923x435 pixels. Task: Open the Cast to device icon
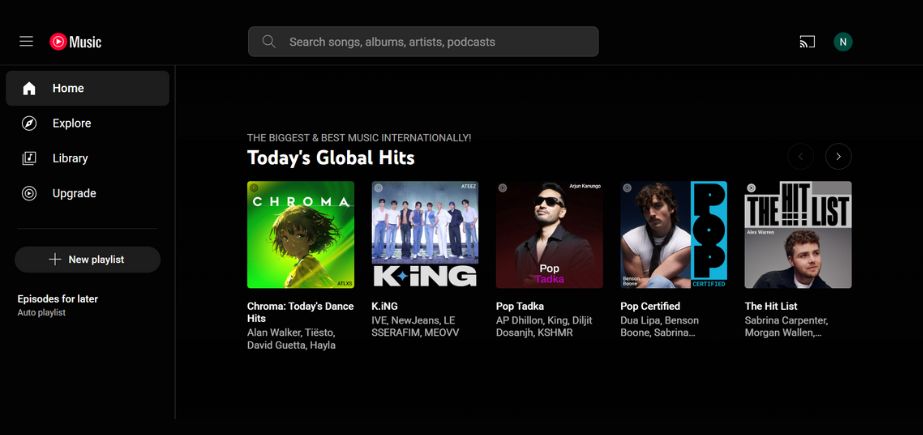point(807,42)
